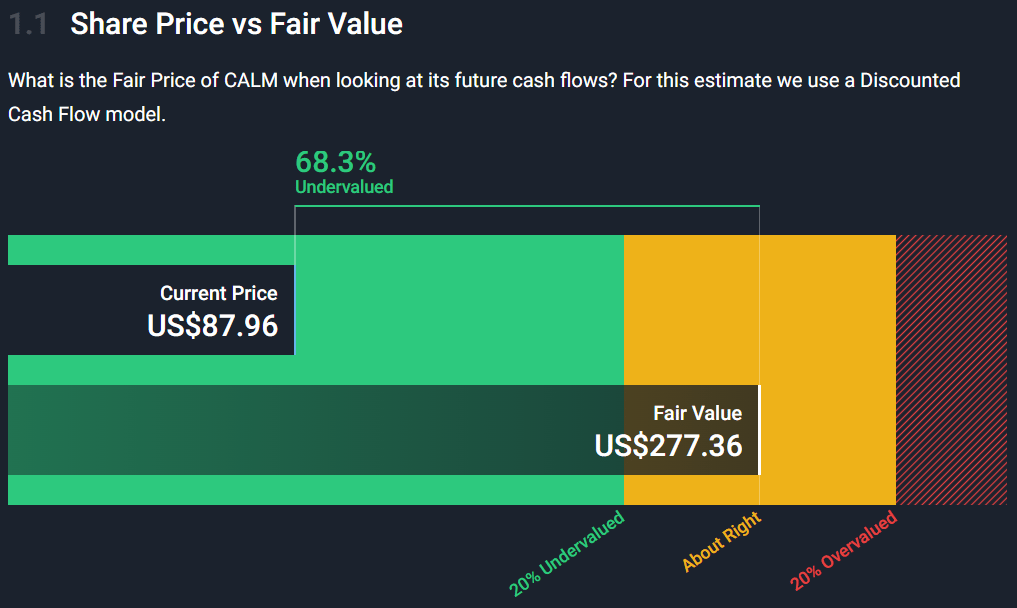Click the green Undervalued label under 68.3%
1017x608 pixels.
click(344, 187)
